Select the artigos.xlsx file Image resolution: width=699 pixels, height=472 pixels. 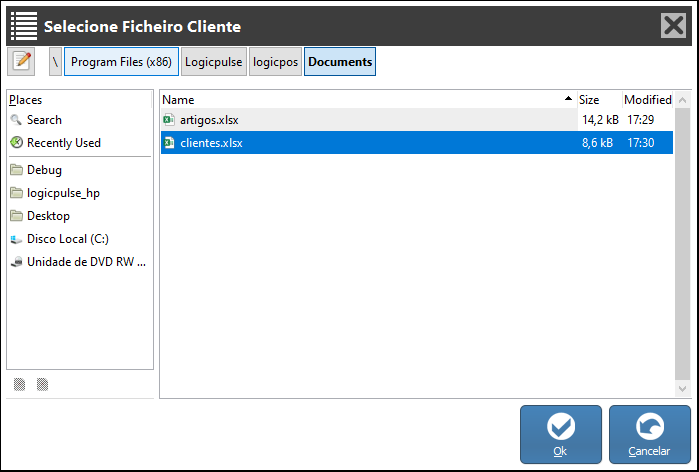[209, 120]
